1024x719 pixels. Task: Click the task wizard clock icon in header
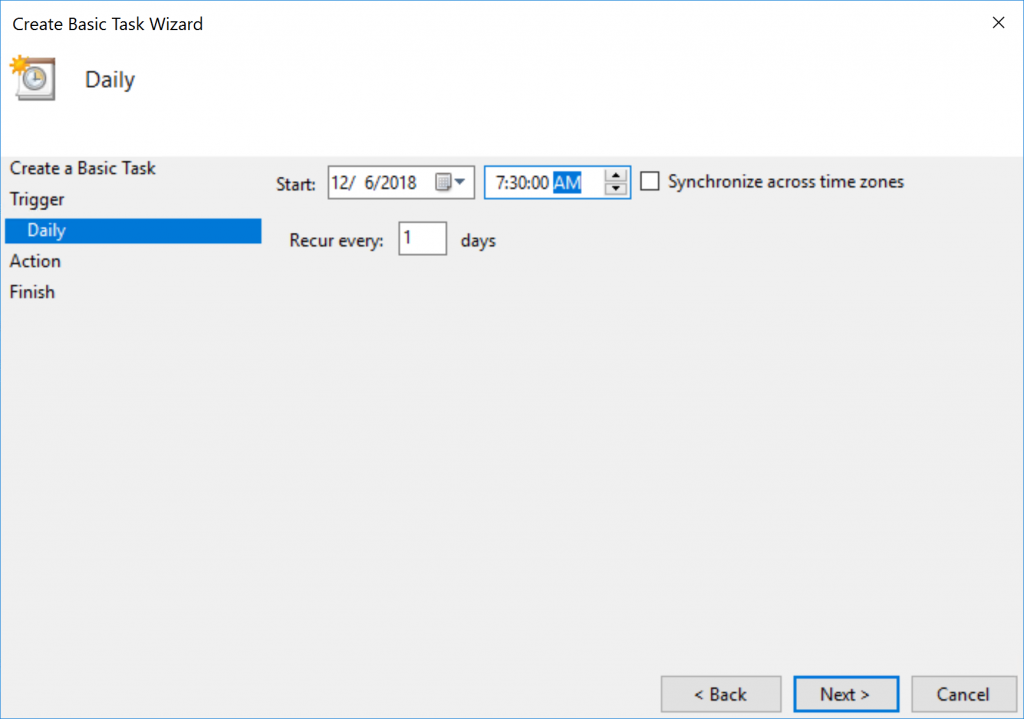pyautogui.click(x=33, y=79)
